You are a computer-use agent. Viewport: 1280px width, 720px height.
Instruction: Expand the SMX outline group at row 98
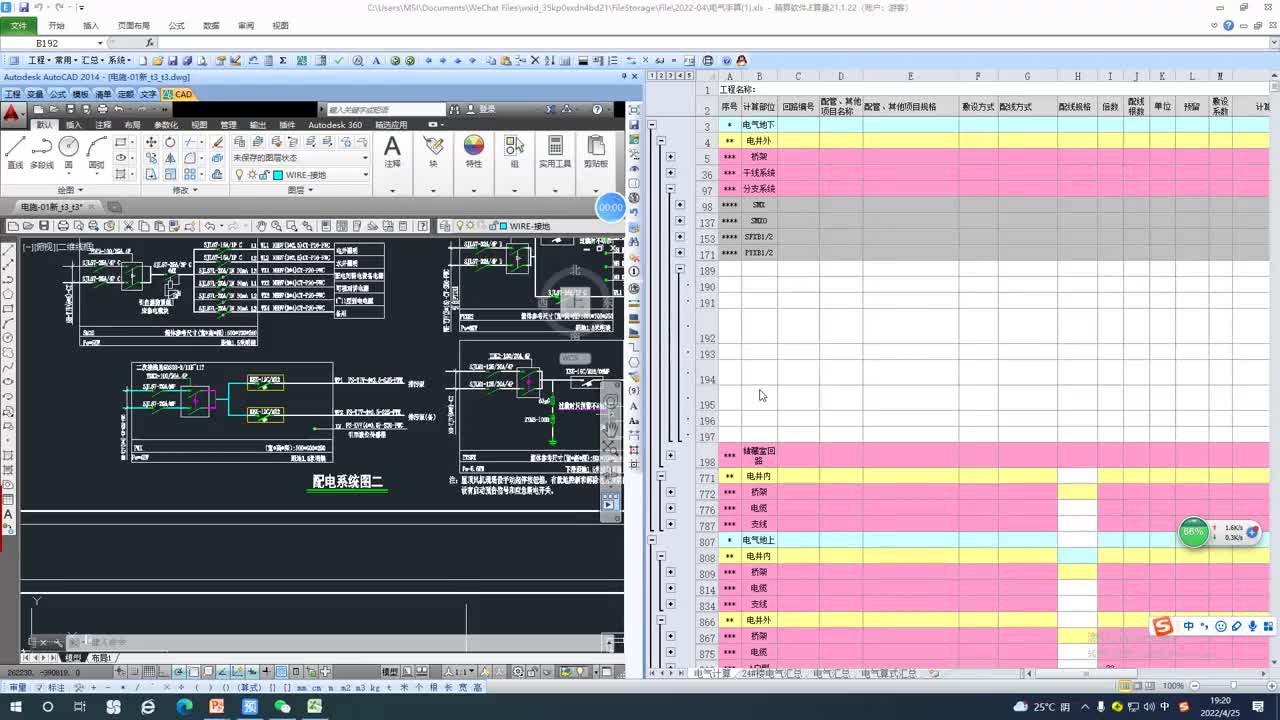click(680, 205)
